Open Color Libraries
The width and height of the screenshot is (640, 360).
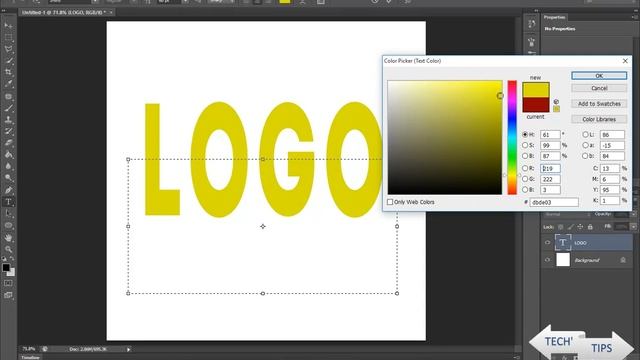[599, 119]
